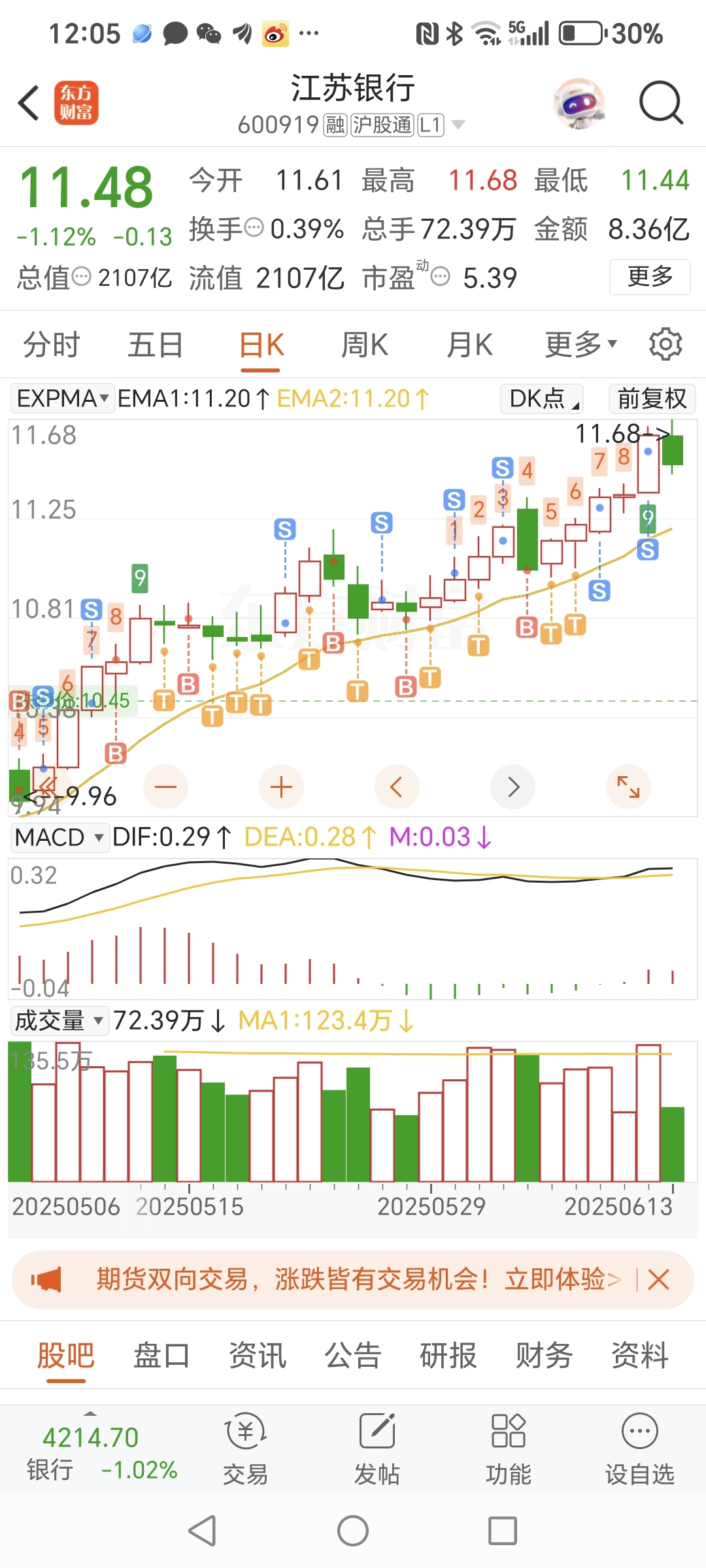The image size is (706, 1568).
Task: Zoom in chart with plus button
Action: pyautogui.click(x=281, y=787)
